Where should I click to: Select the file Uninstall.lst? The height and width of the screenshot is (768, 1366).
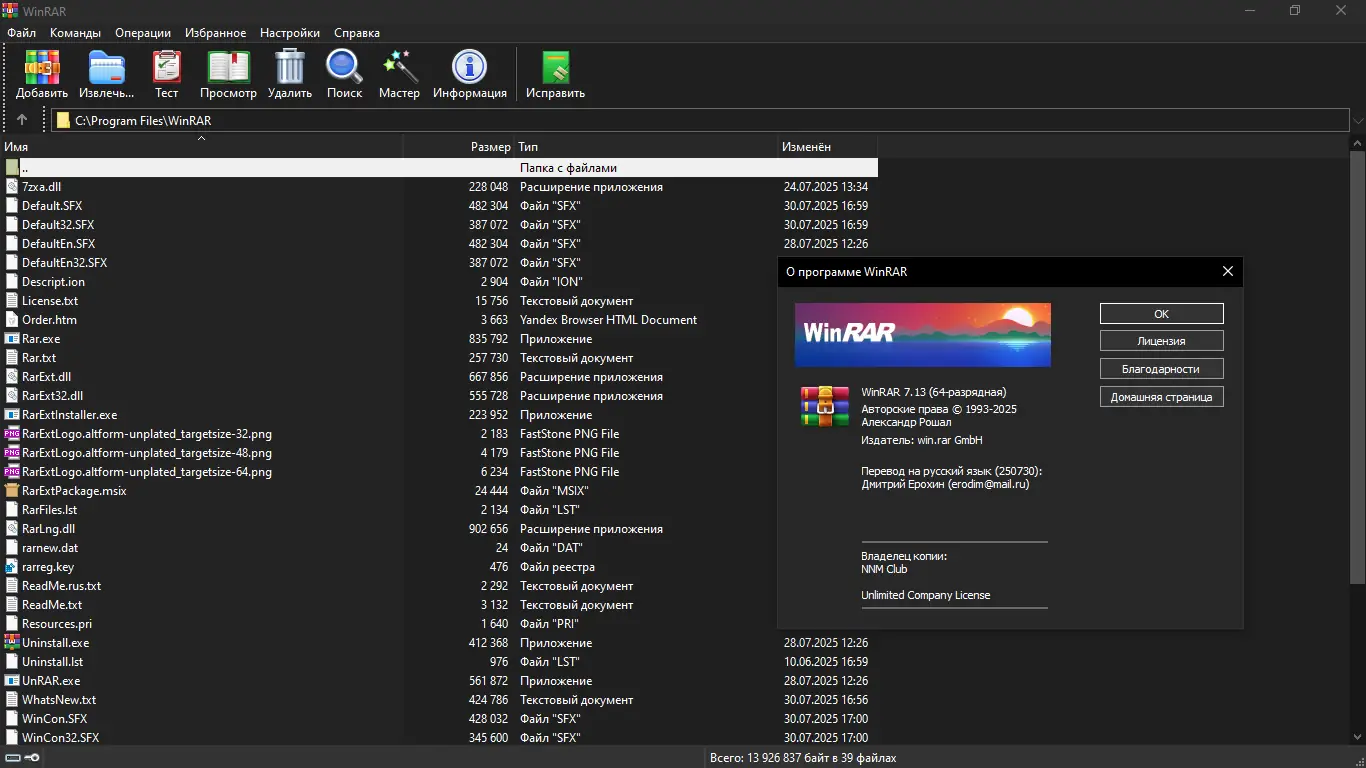(x=52, y=662)
